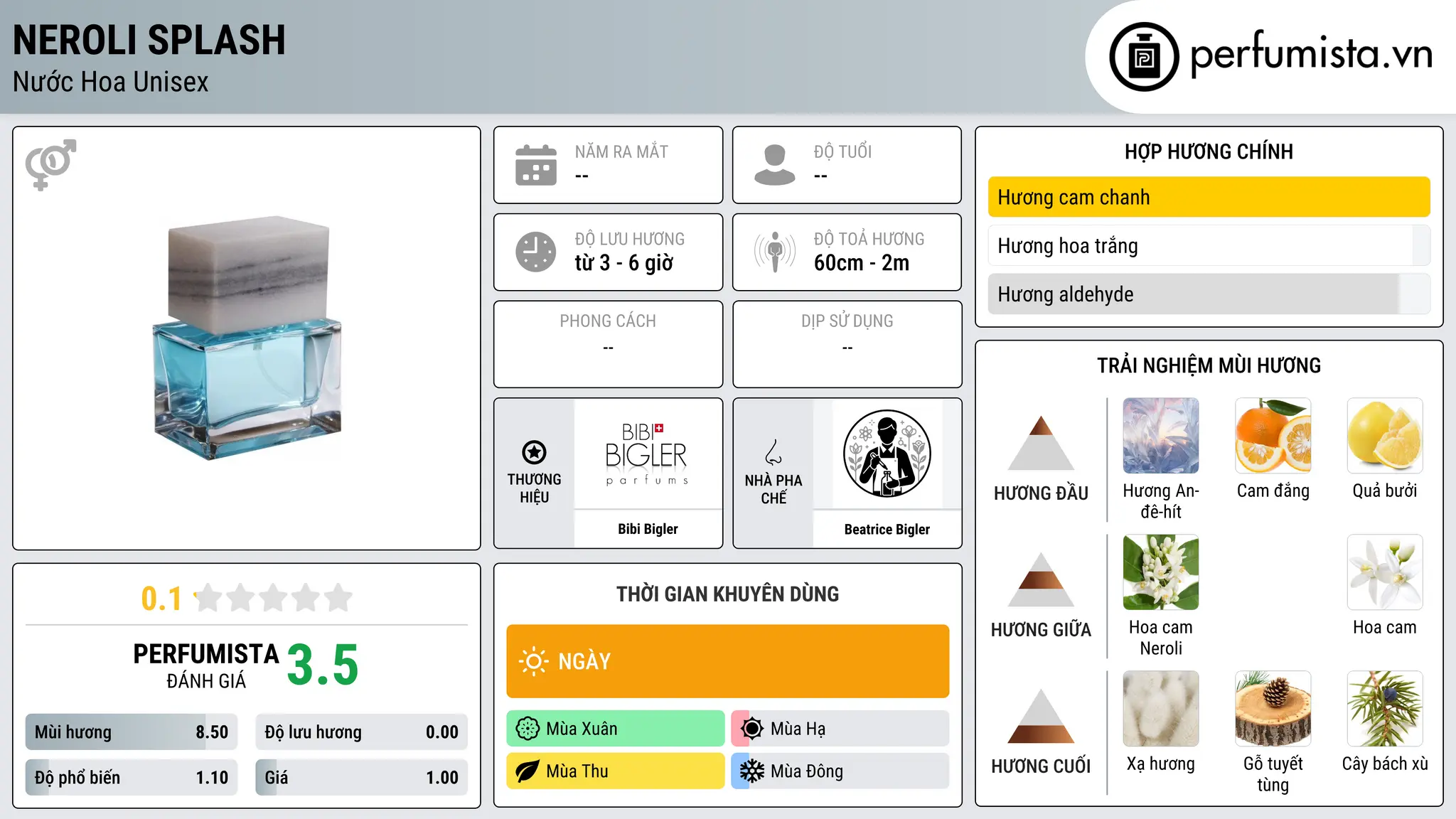The width and height of the screenshot is (1456, 819).
Task: Open the Cam đắng bitter orange image
Action: 1273,436
